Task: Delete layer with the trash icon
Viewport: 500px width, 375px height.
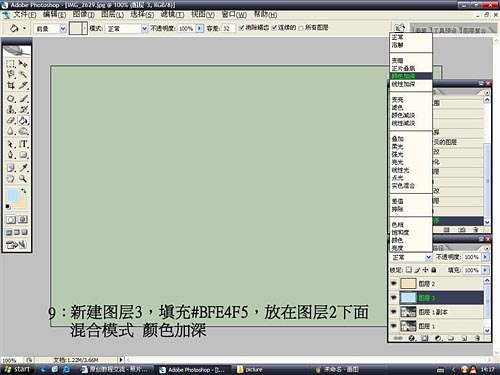Action: tap(477, 338)
